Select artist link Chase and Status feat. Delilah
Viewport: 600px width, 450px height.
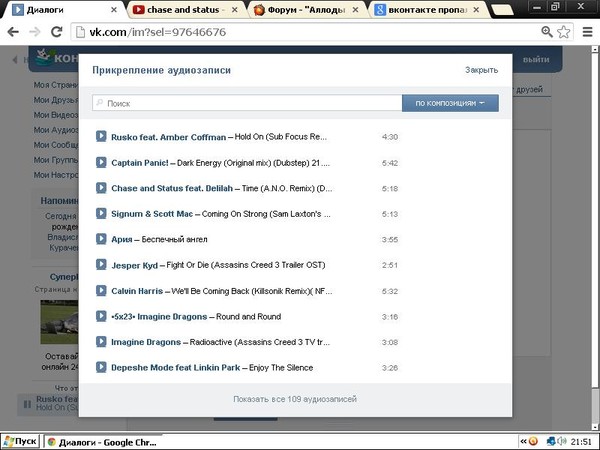click(172, 188)
